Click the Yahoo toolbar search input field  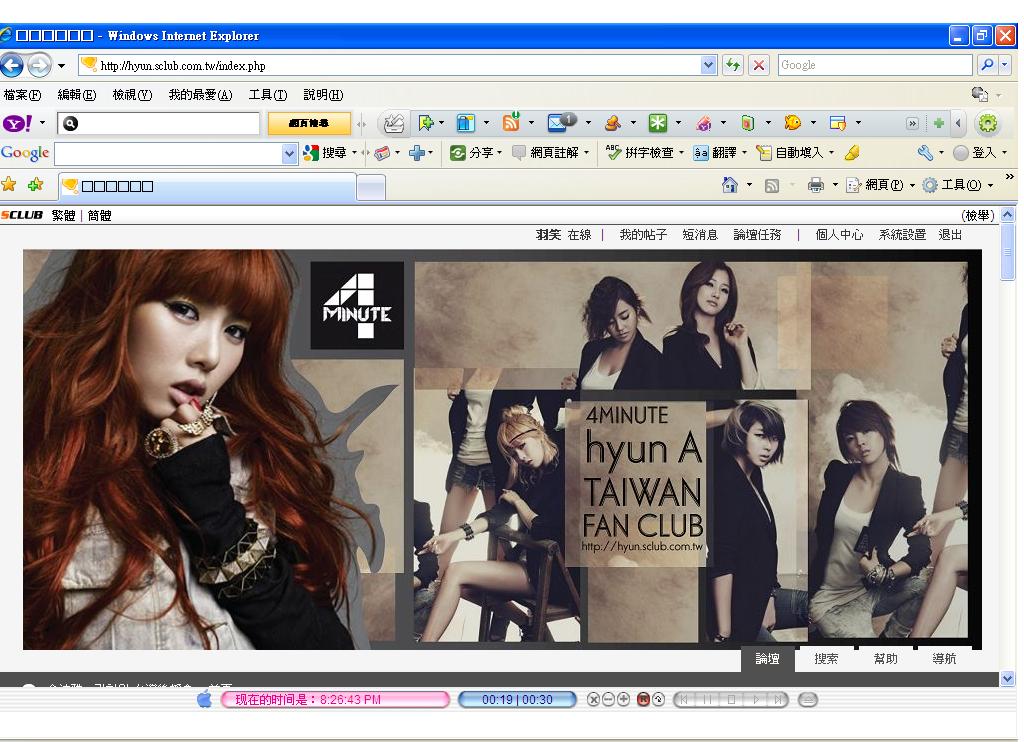[x=159, y=123]
